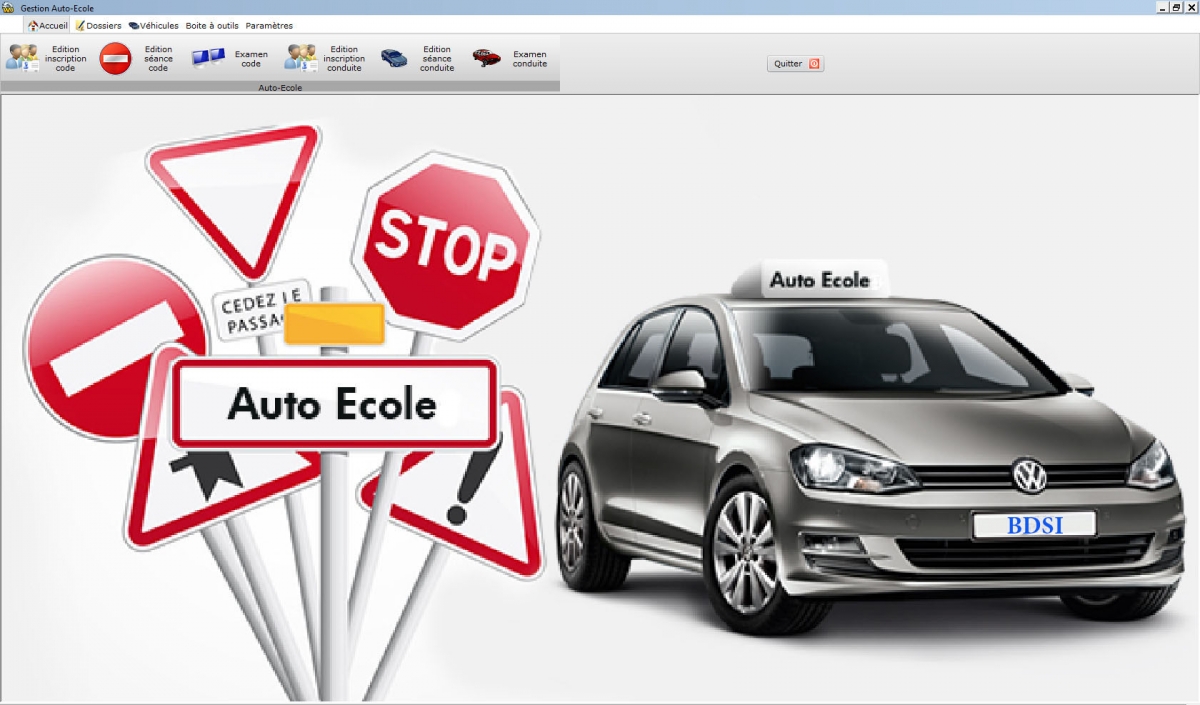Restore down the application window
Screen dimensions: 1200x705
1176,7
